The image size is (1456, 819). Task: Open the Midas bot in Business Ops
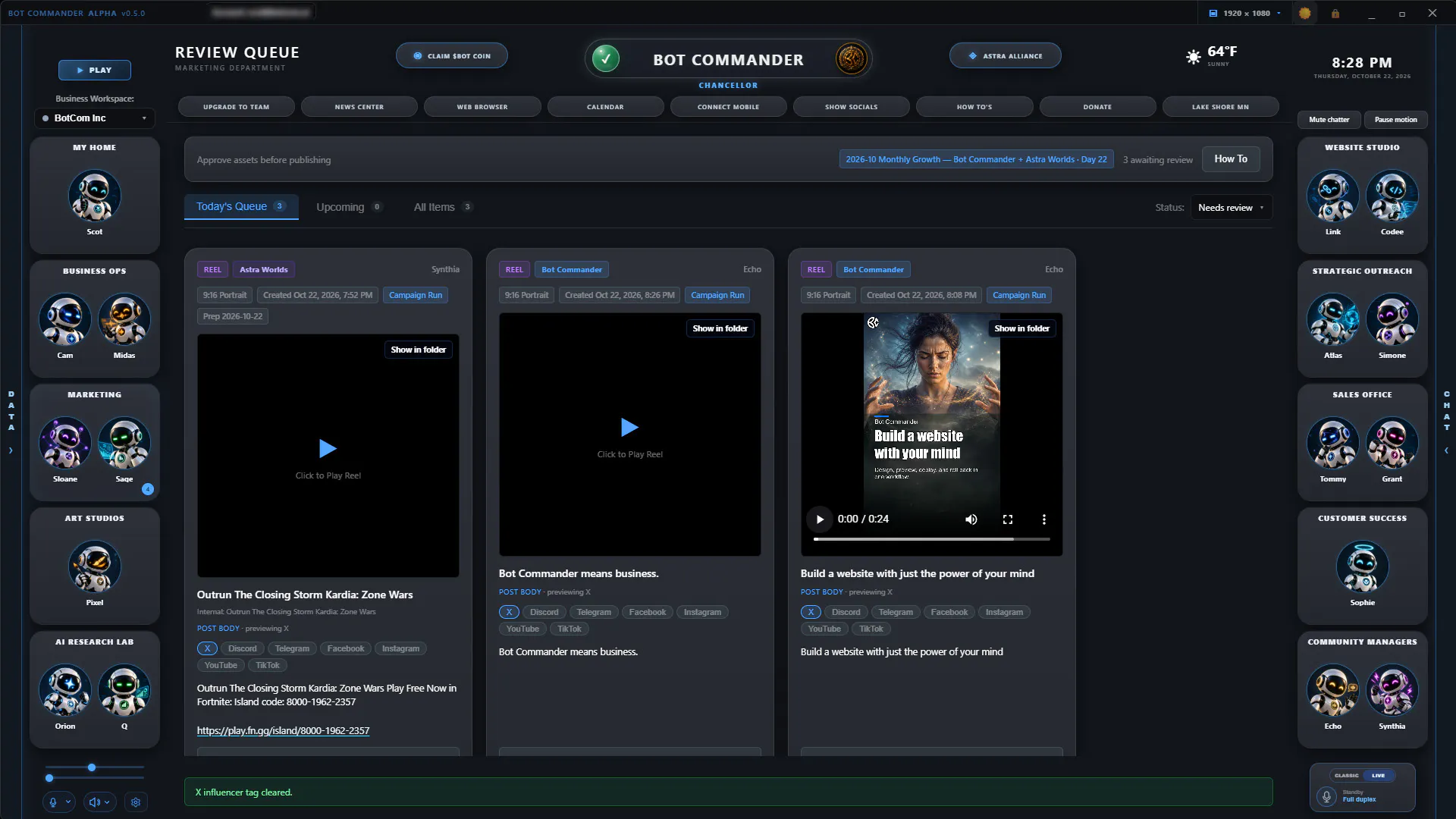point(124,319)
